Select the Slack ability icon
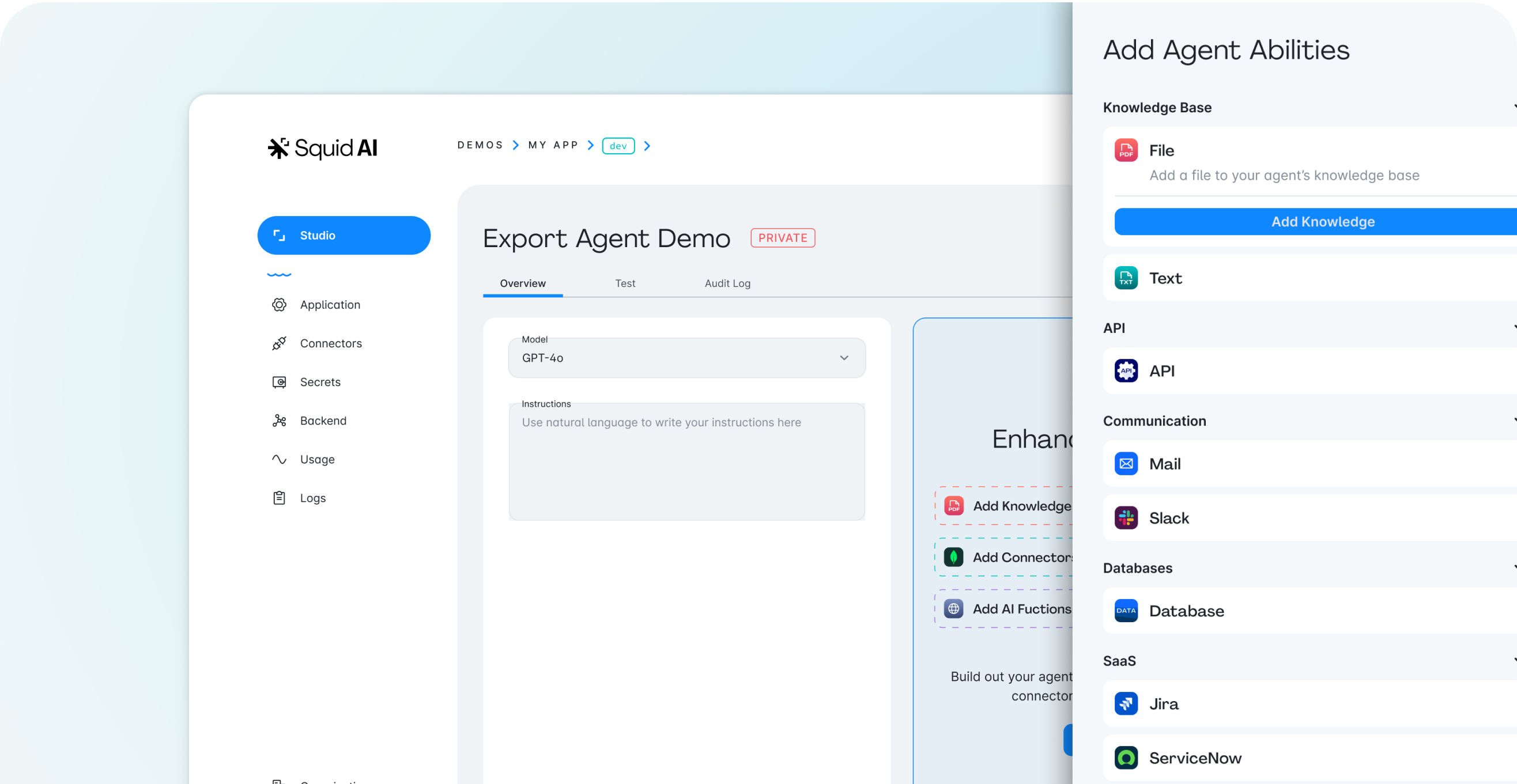Screen dimensions: 1517x784 (1126, 518)
